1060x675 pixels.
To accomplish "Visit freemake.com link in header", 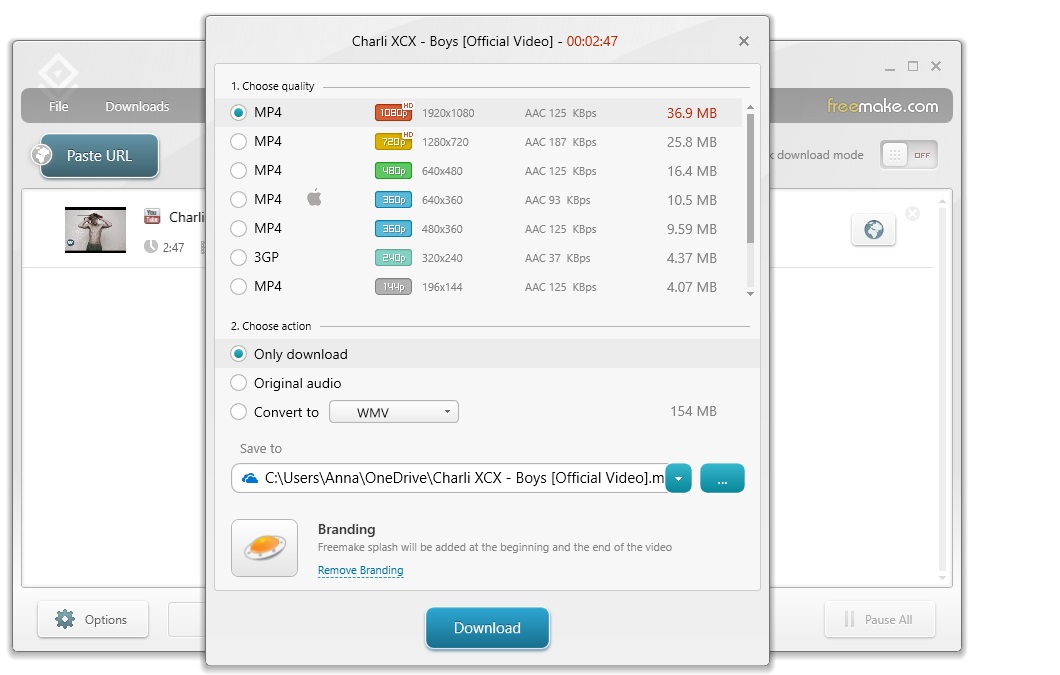I will pyautogui.click(x=882, y=106).
